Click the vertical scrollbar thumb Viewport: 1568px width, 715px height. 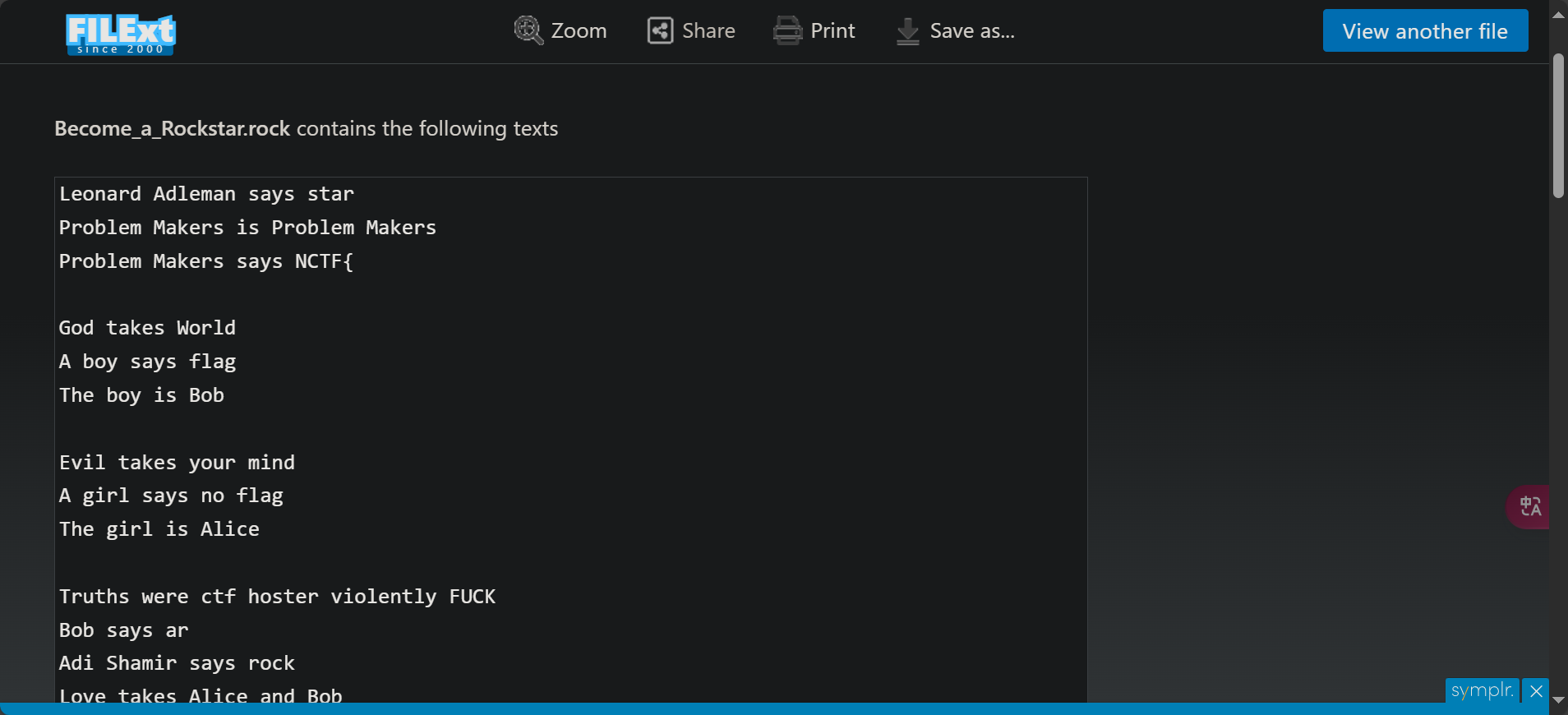point(1558,125)
